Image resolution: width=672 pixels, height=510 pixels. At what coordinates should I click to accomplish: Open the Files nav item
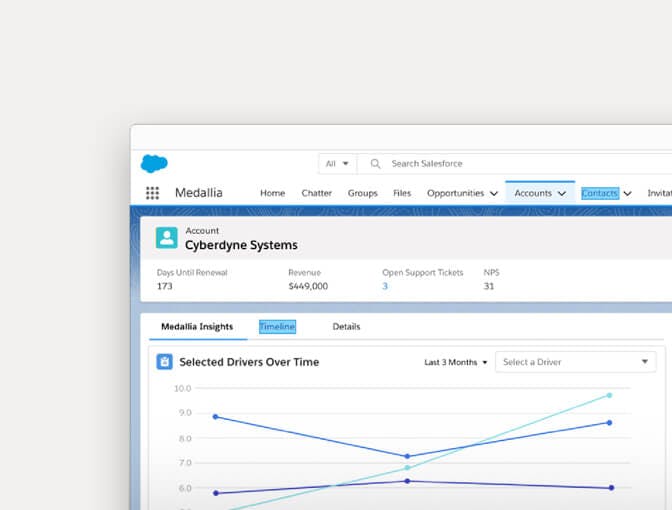coord(402,193)
